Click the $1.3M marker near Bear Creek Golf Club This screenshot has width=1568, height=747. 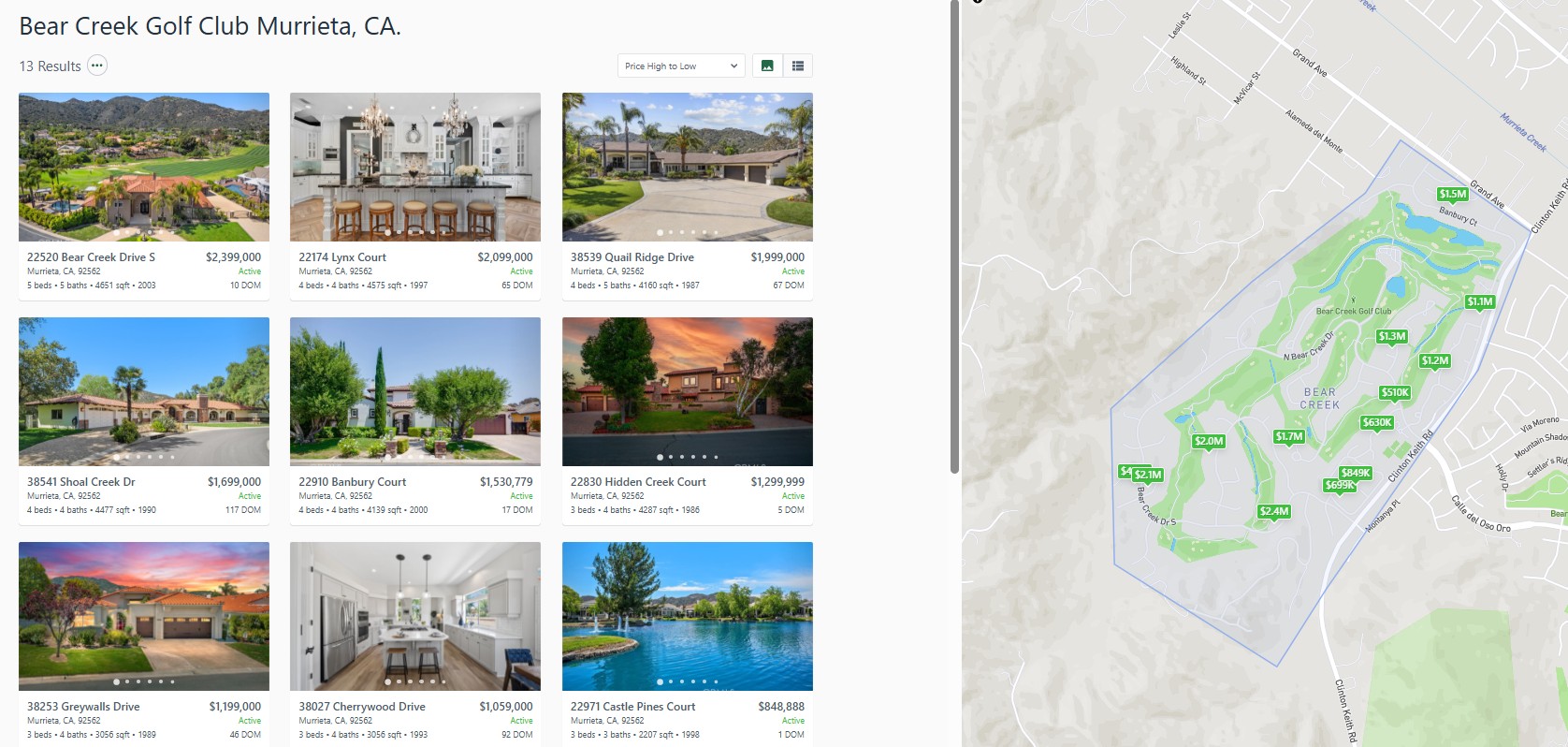coord(1391,337)
